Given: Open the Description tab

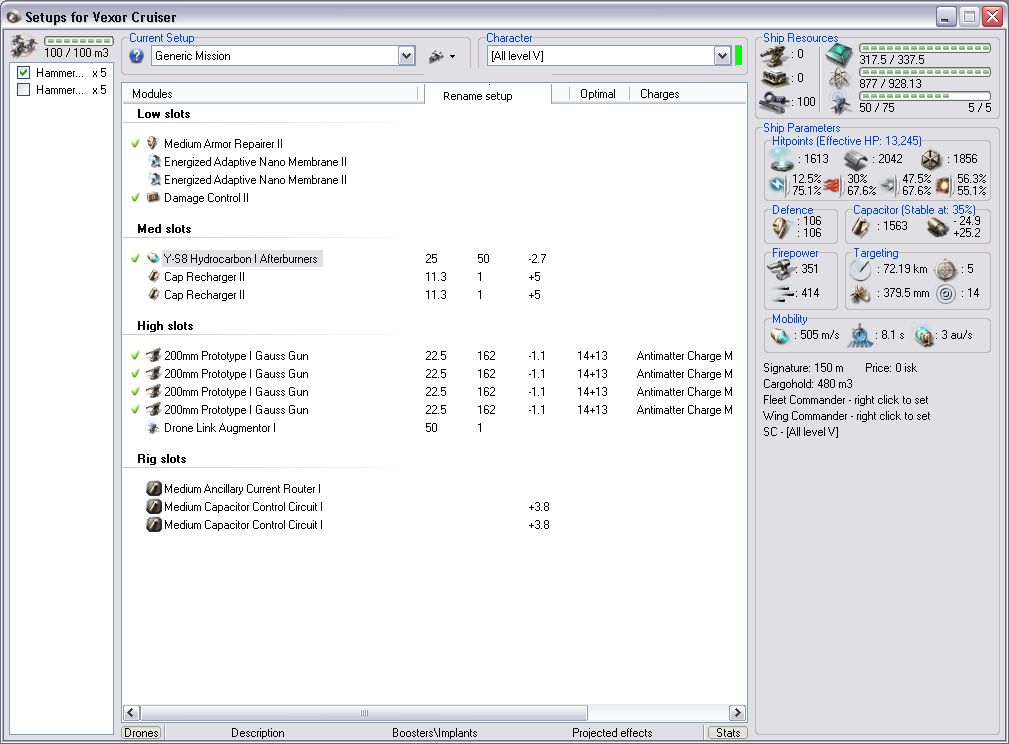Looking at the screenshot, I should 257,732.
